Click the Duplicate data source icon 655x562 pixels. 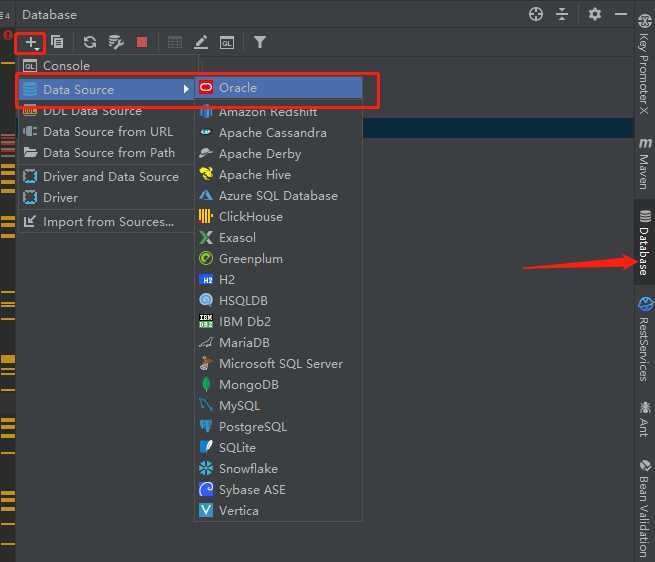(x=57, y=42)
